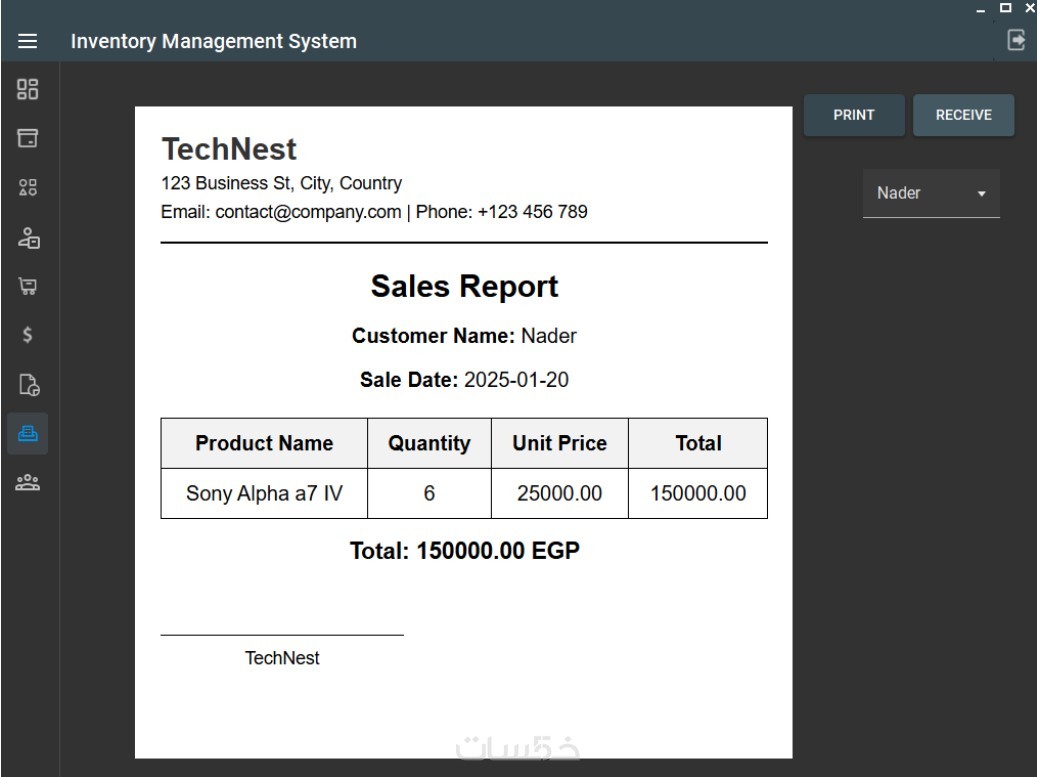The height and width of the screenshot is (777, 1037).
Task: Select the highlighted printer icon in sidebar
Action: click(x=28, y=433)
